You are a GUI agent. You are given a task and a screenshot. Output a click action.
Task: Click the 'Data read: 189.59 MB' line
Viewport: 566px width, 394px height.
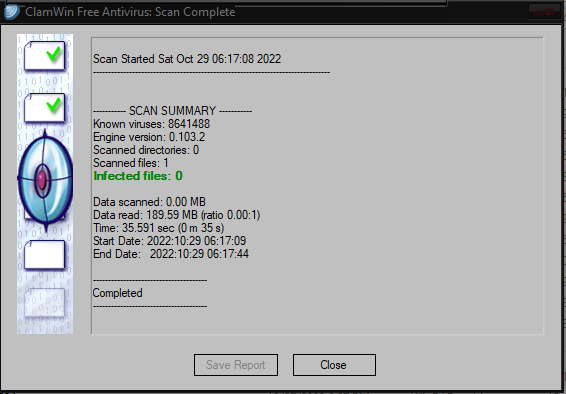click(177, 215)
